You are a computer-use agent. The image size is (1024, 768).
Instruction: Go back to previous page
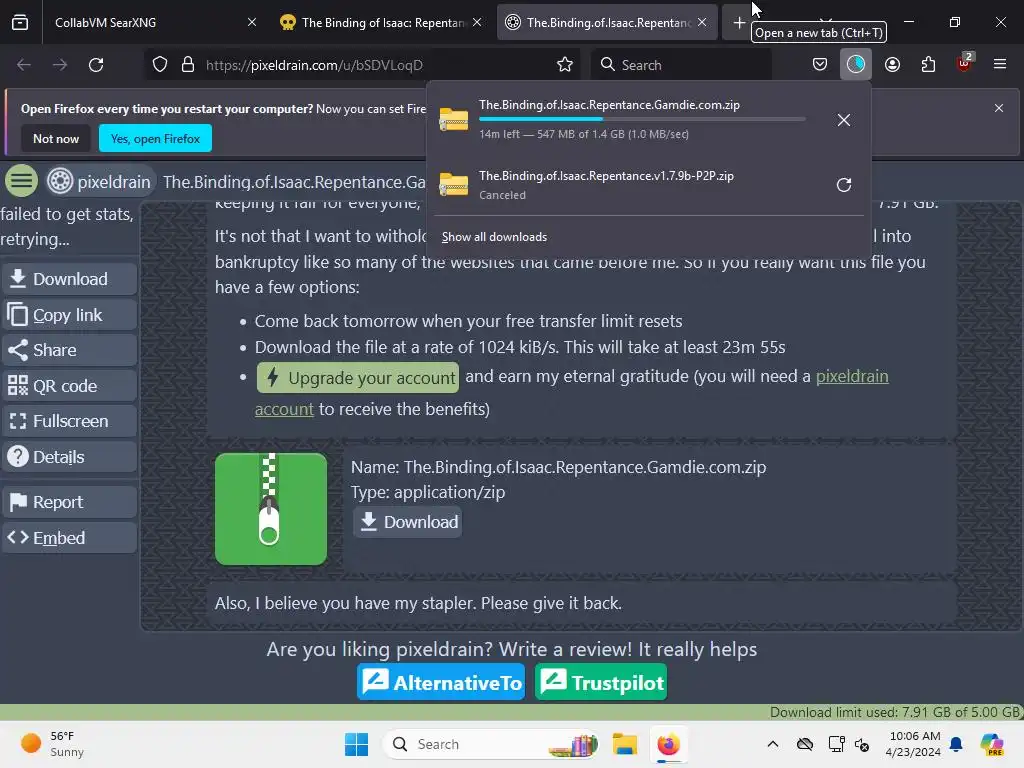(x=24, y=65)
